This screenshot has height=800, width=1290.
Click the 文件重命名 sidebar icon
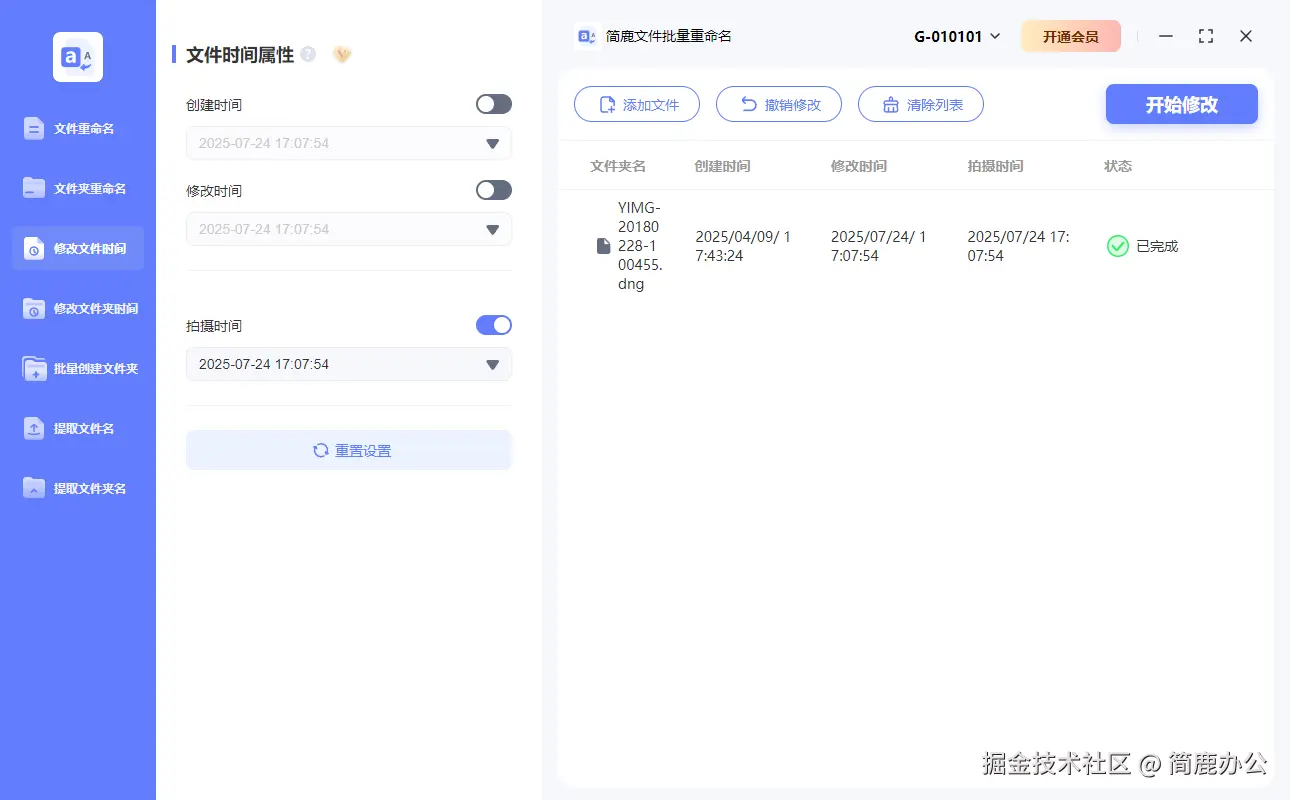coord(34,128)
